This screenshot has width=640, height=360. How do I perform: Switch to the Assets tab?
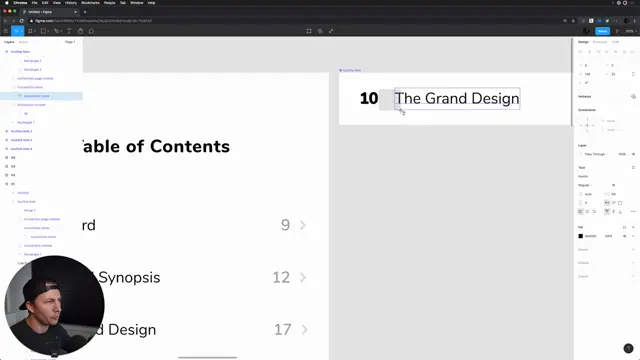click(23, 42)
